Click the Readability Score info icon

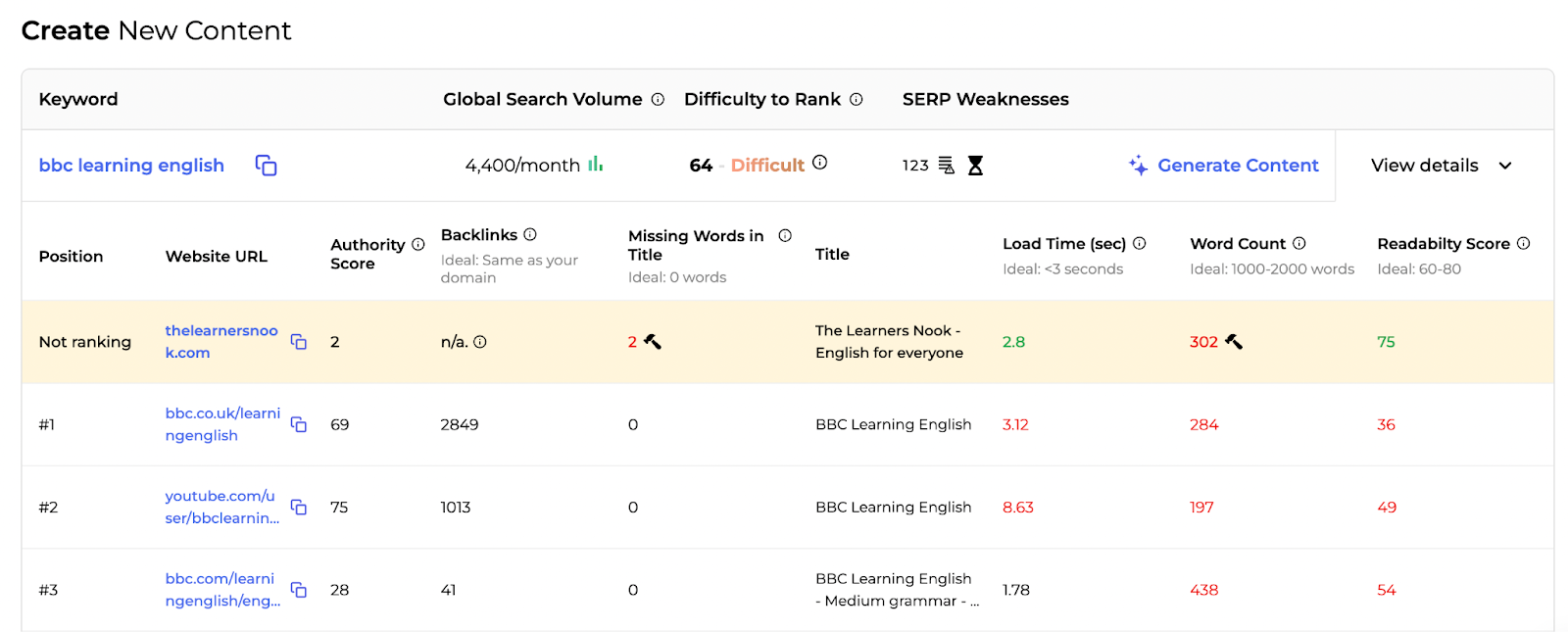pyautogui.click(x=1523, y=243)
